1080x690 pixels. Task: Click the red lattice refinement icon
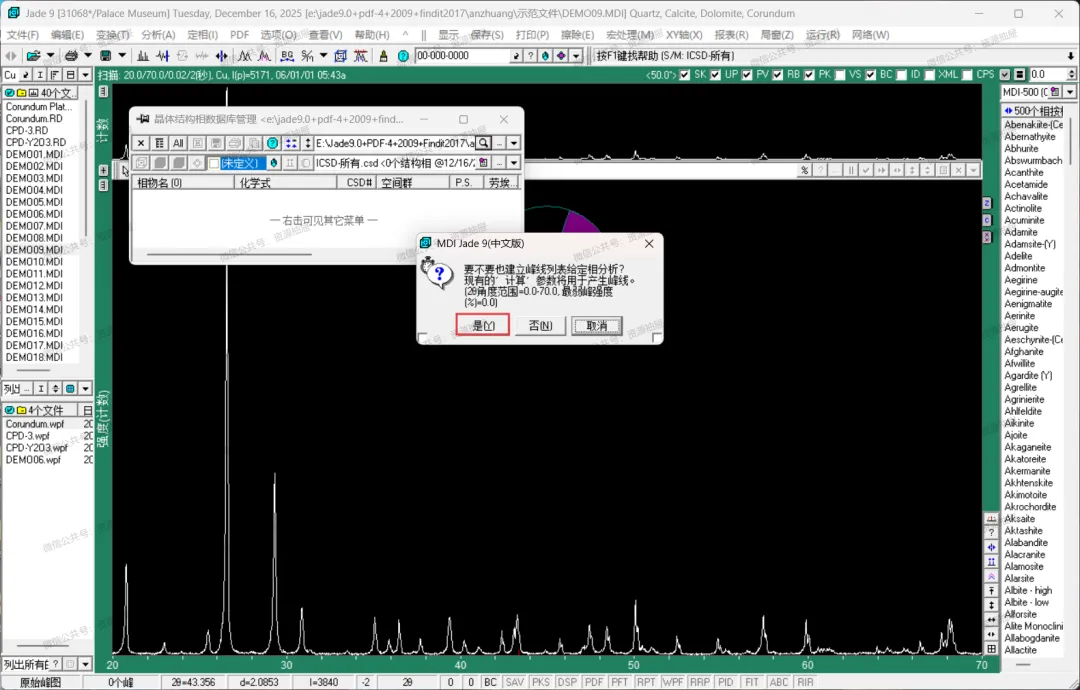click(x=360, y=56)
